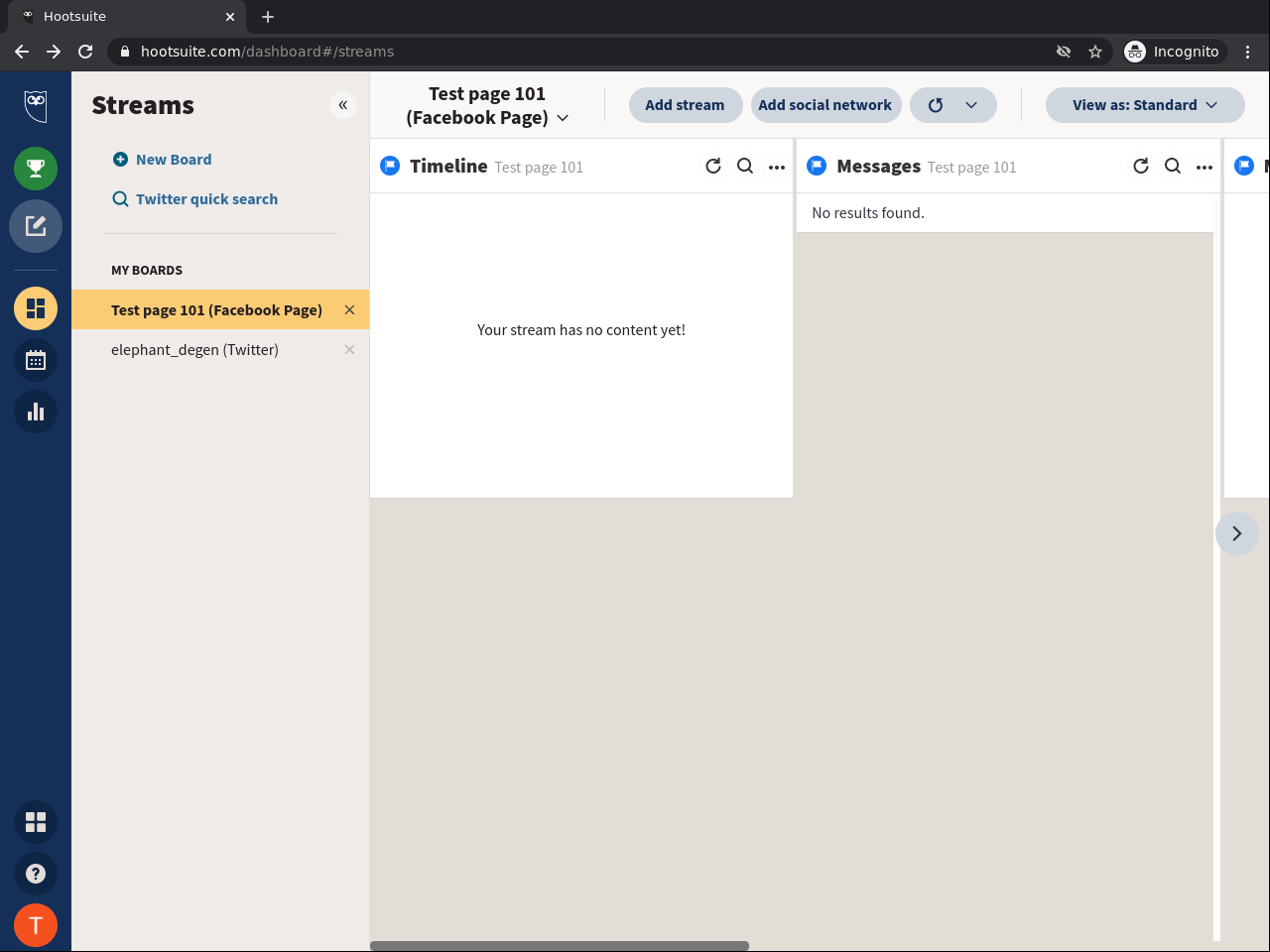1270x952 pixels.
Task: Open the Chrome three-dot menu
Action: [1248, 52]
